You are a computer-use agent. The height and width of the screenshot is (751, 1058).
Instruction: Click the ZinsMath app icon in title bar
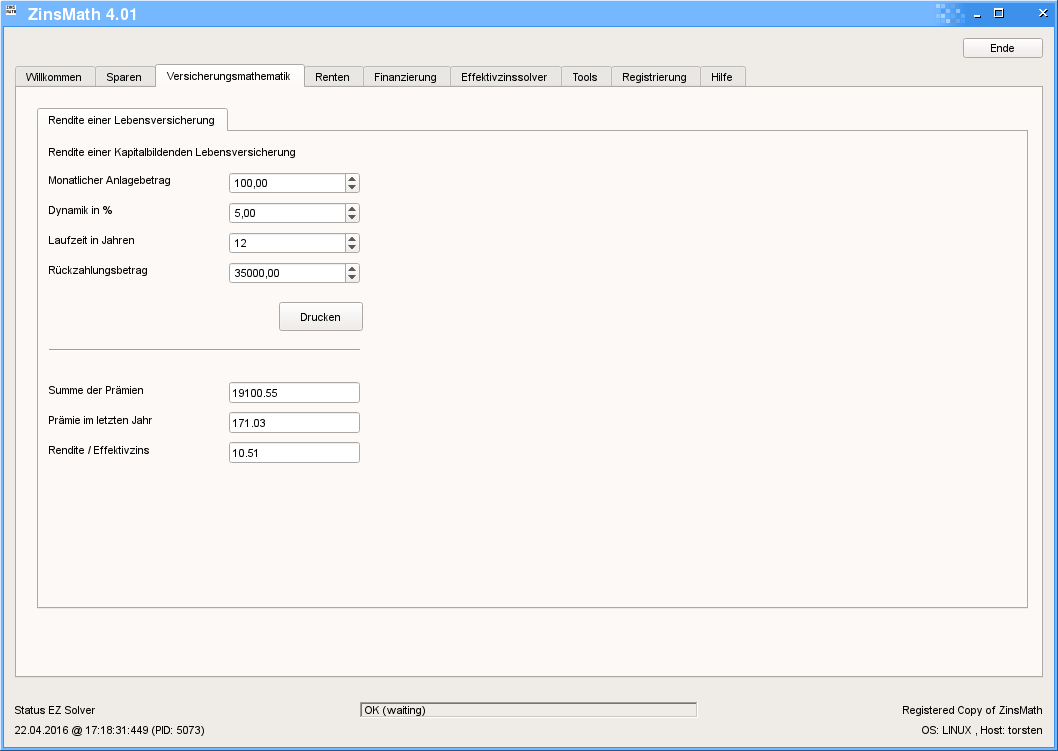pos(11,13)
